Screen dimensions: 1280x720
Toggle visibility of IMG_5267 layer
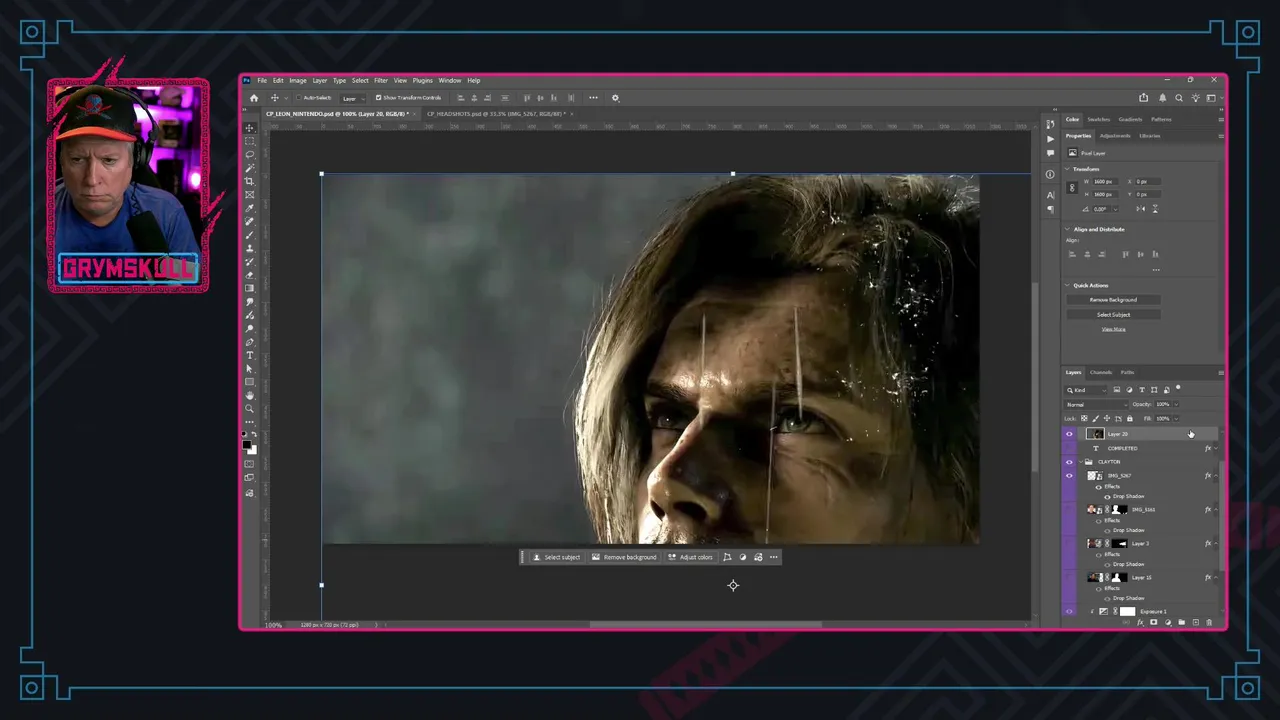pyautogui.click(x=1069, y=475)
